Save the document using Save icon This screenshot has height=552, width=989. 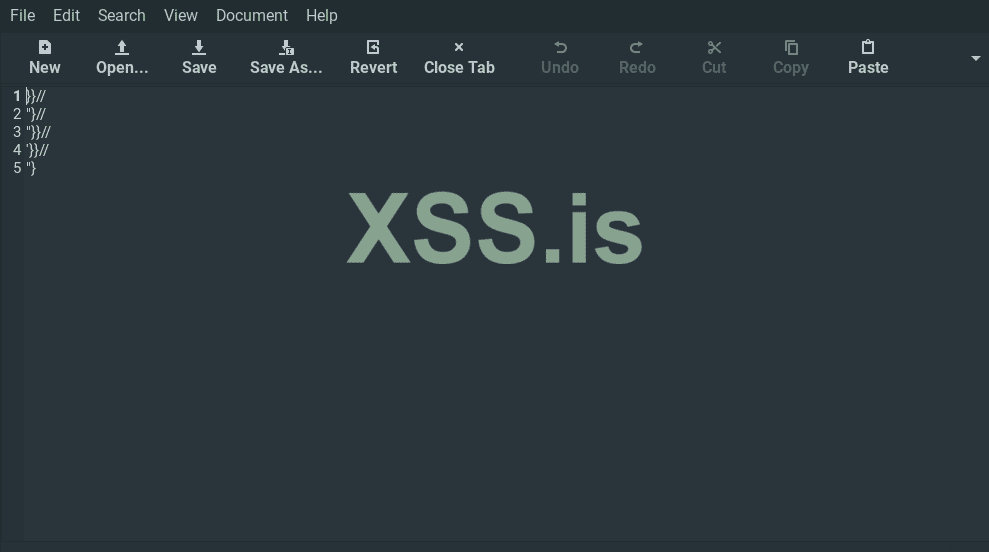click(199, 47)
